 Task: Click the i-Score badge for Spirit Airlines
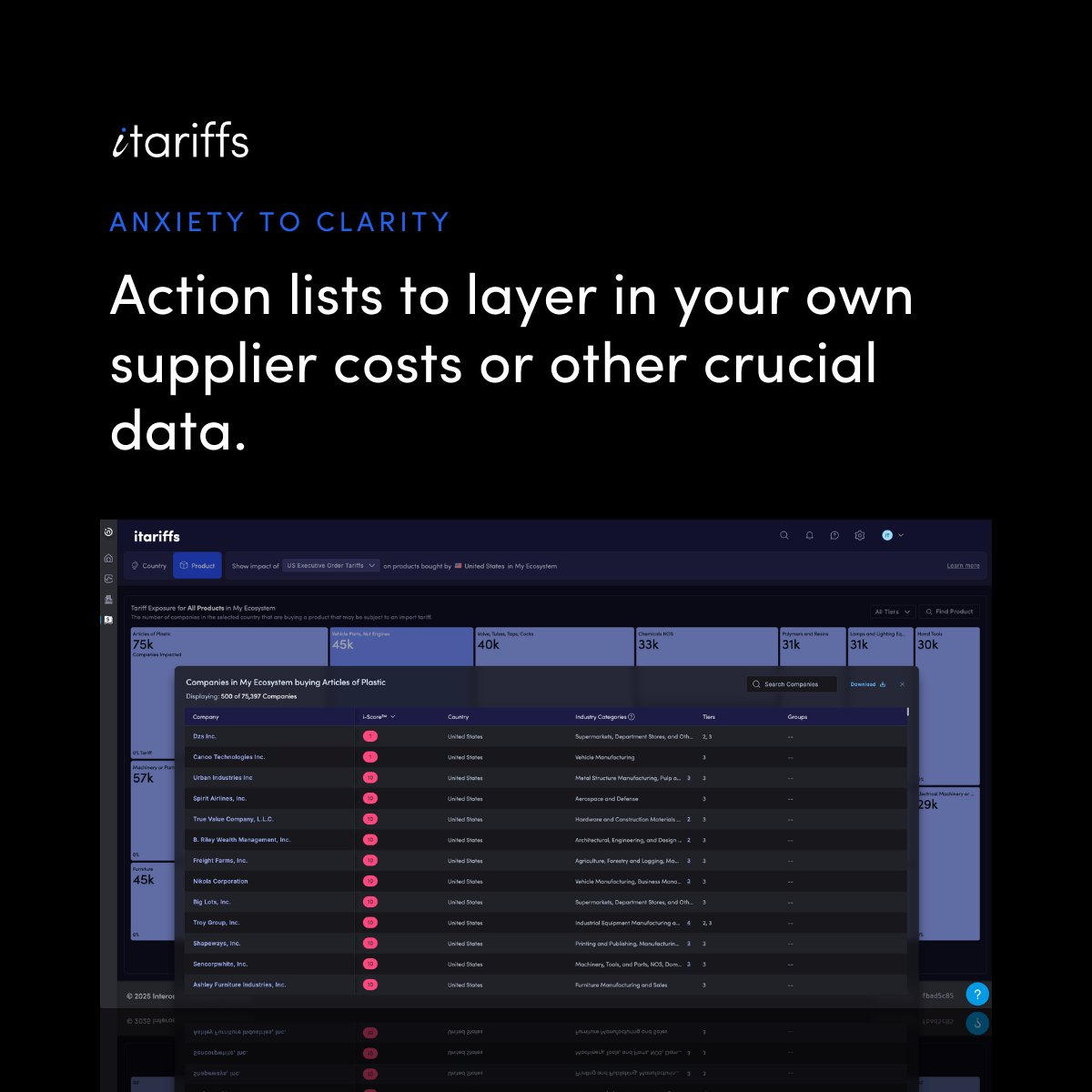coord(370,798)
